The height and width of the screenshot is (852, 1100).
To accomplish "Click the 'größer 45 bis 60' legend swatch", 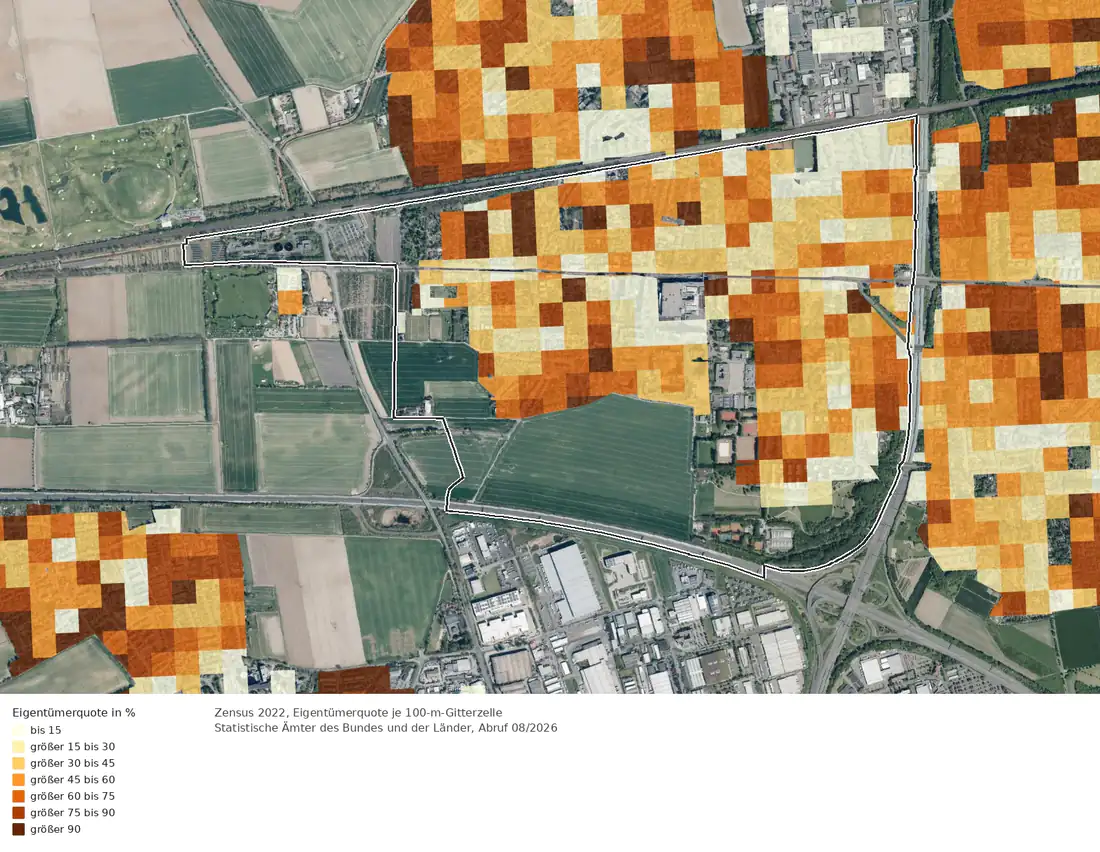I will 18,780.
